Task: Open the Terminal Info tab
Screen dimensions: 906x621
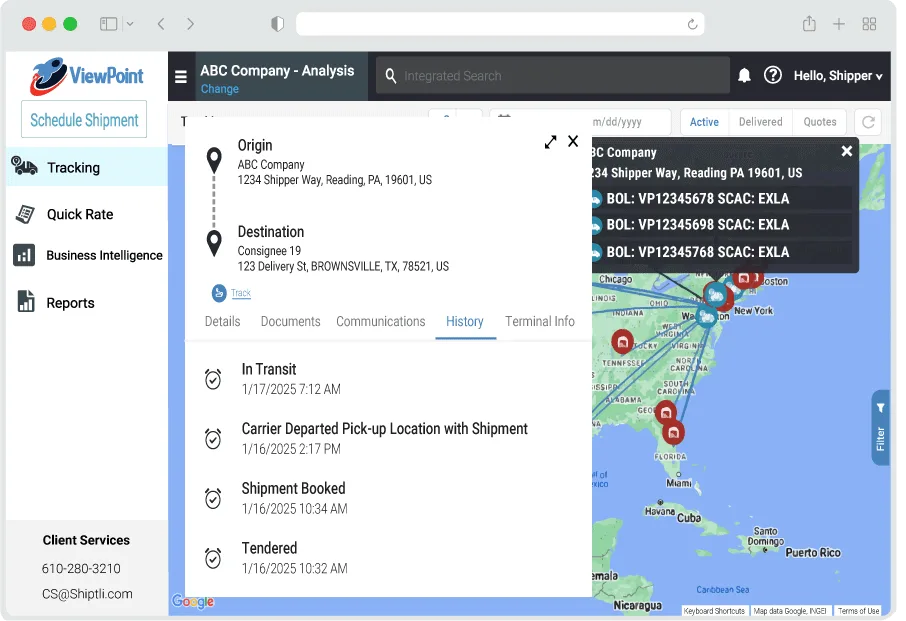Action: (x=540, y=321)
